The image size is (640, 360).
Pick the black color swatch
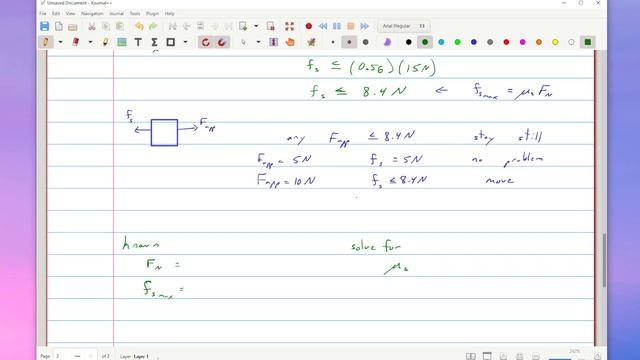tap(409, 42)
